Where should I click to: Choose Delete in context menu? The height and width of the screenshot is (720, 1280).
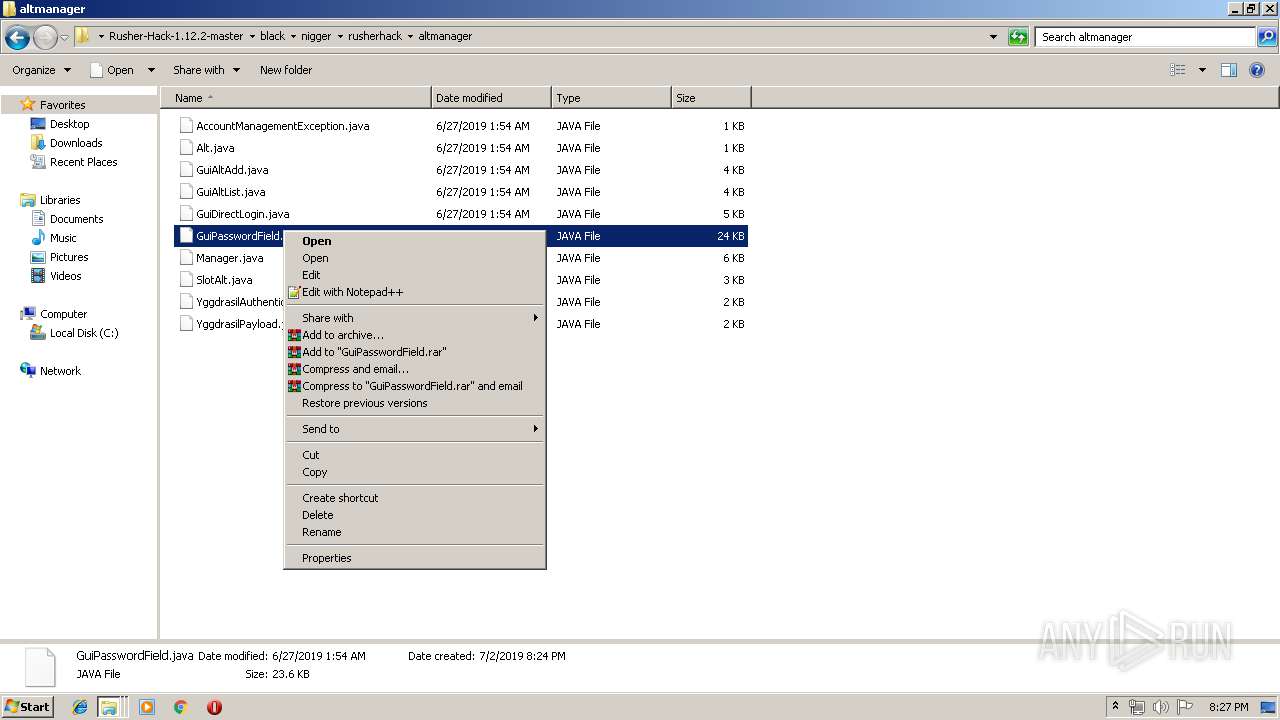pyautogui.click(x=415, y=515)
